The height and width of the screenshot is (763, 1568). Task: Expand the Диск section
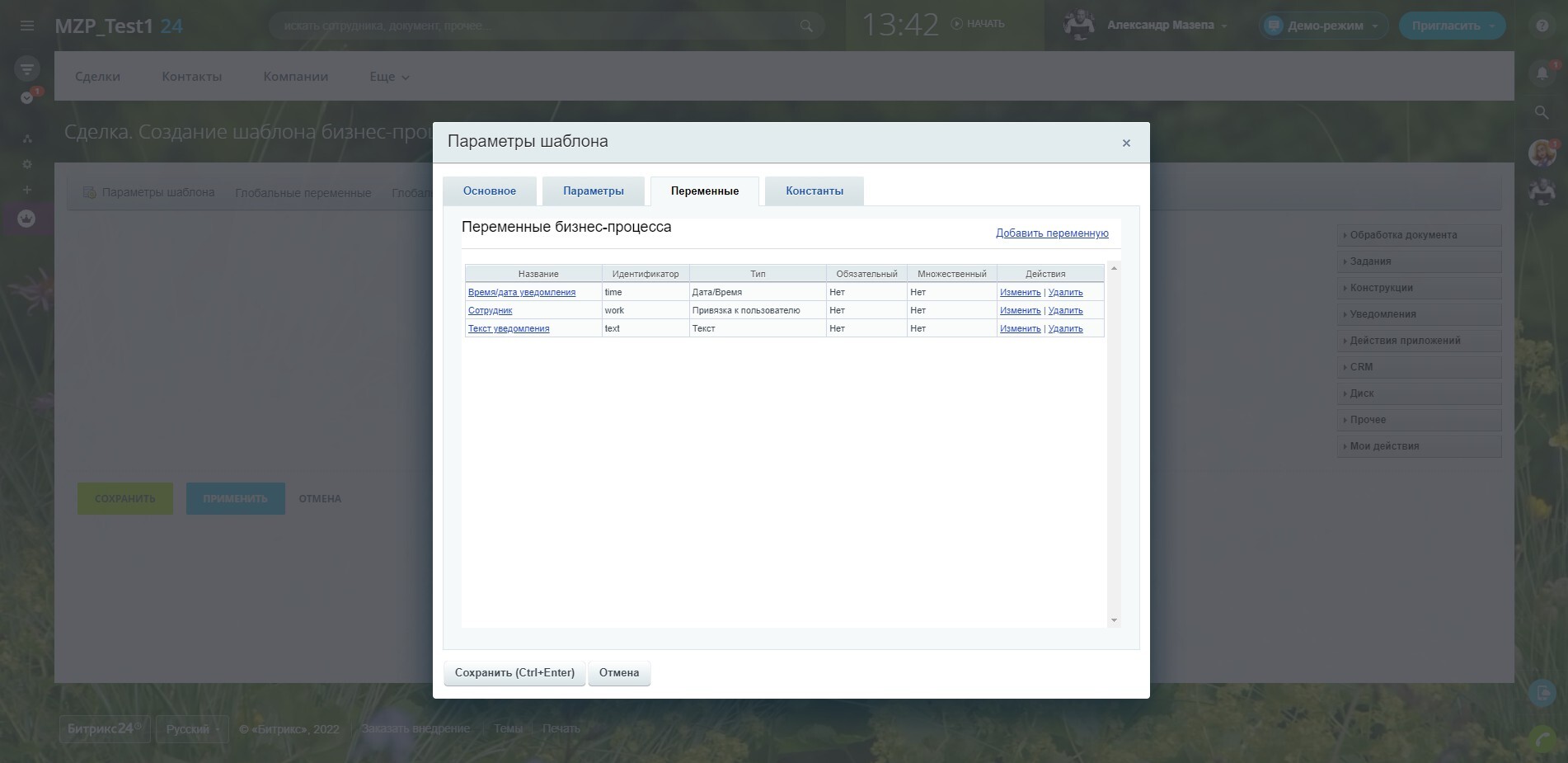(1419, 393)
